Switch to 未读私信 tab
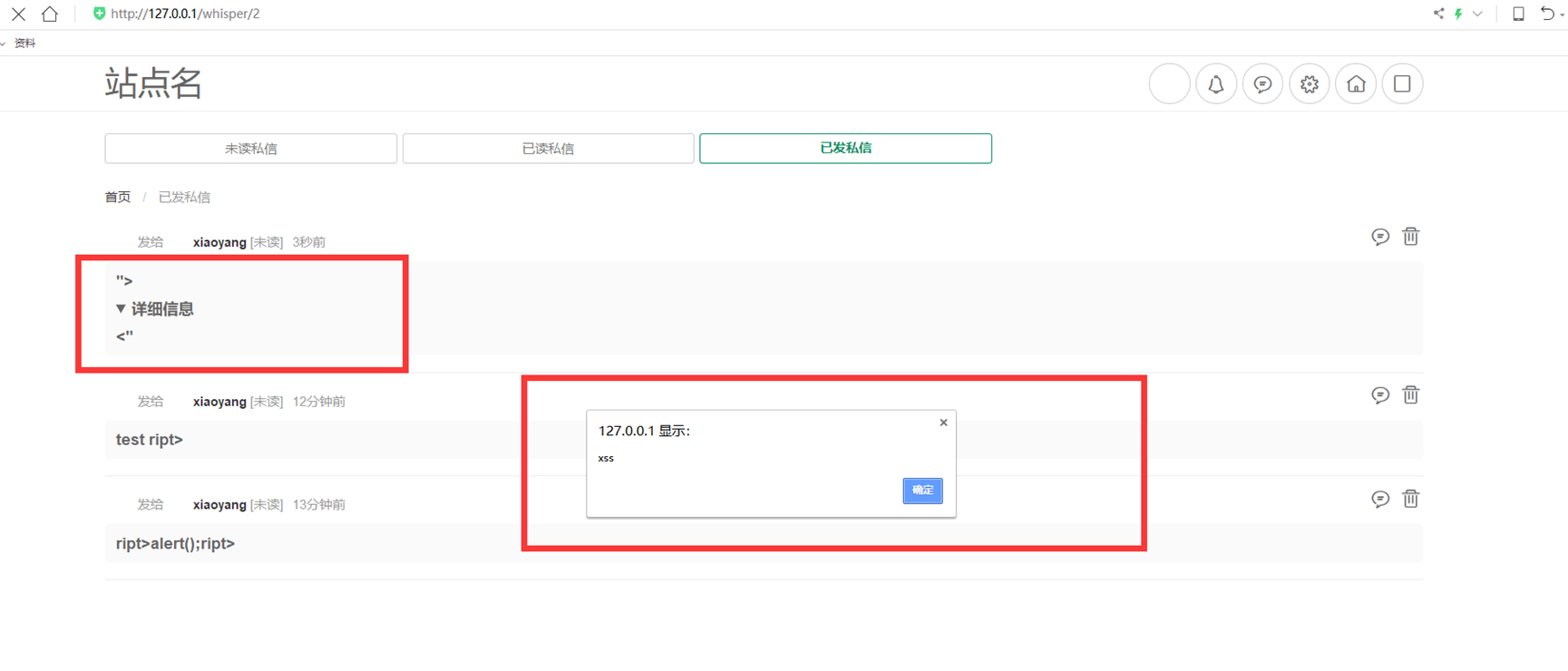 (251, 148)
